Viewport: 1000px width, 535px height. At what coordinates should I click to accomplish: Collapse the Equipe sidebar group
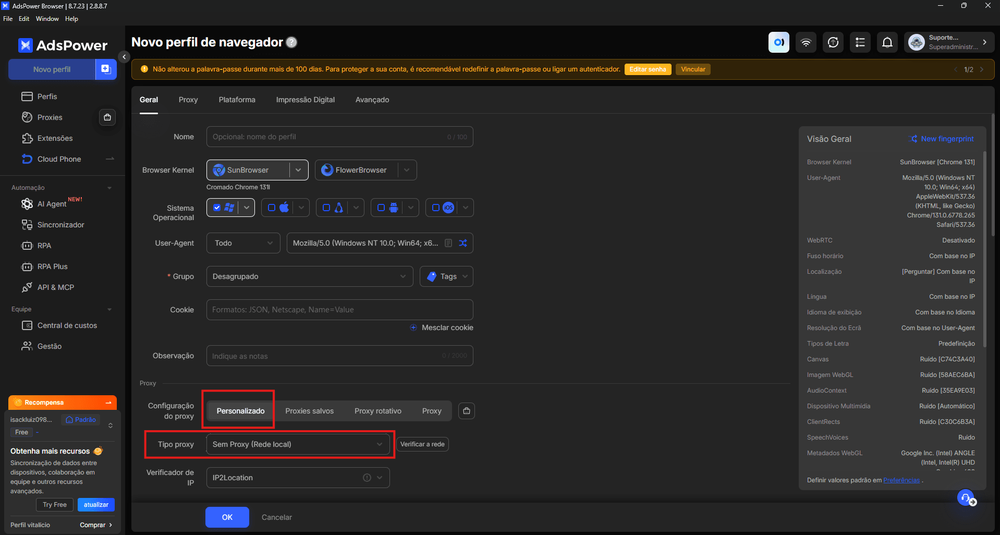(109, 309)
